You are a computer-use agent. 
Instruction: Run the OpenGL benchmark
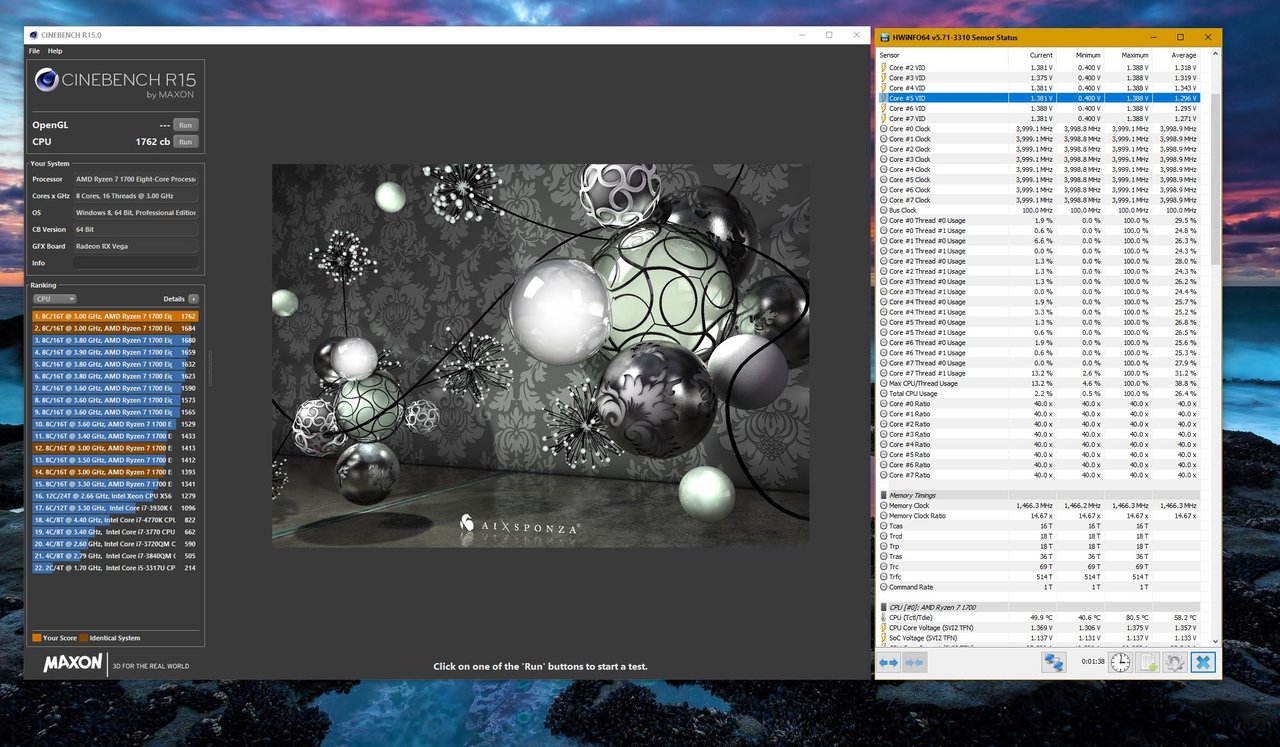184,125
